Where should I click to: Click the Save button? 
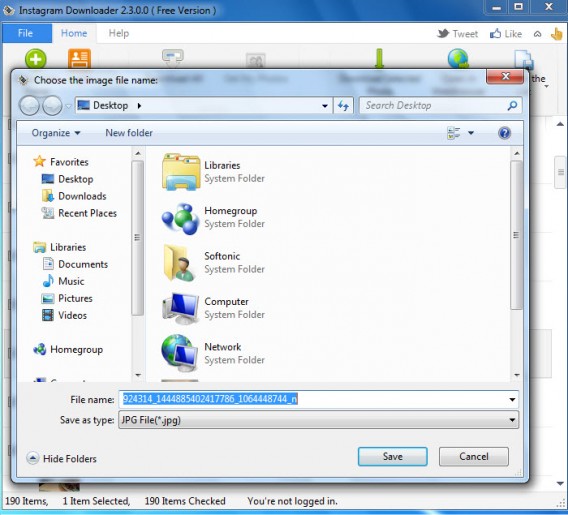(393, 456)
